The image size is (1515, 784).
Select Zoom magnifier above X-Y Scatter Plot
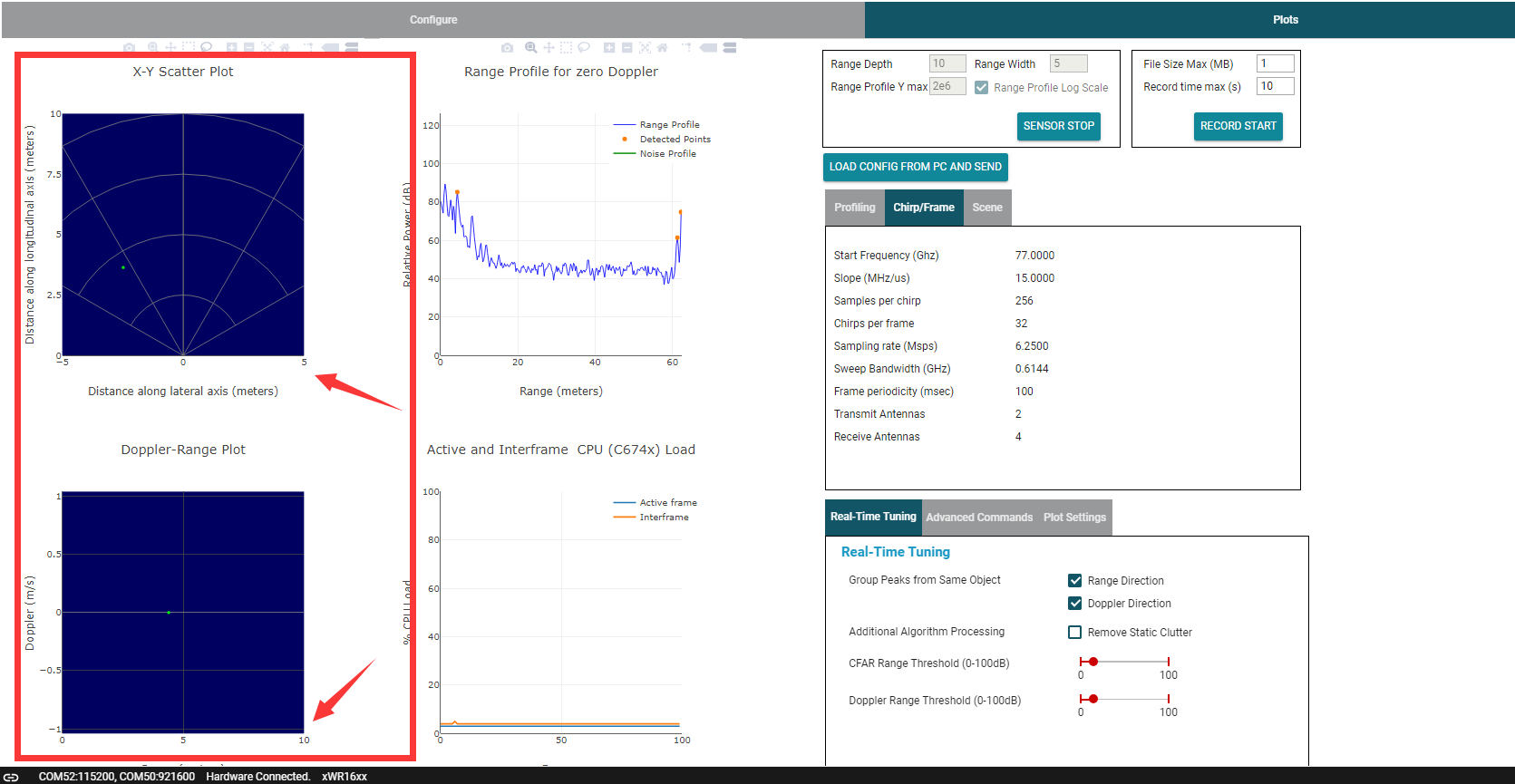153,47
